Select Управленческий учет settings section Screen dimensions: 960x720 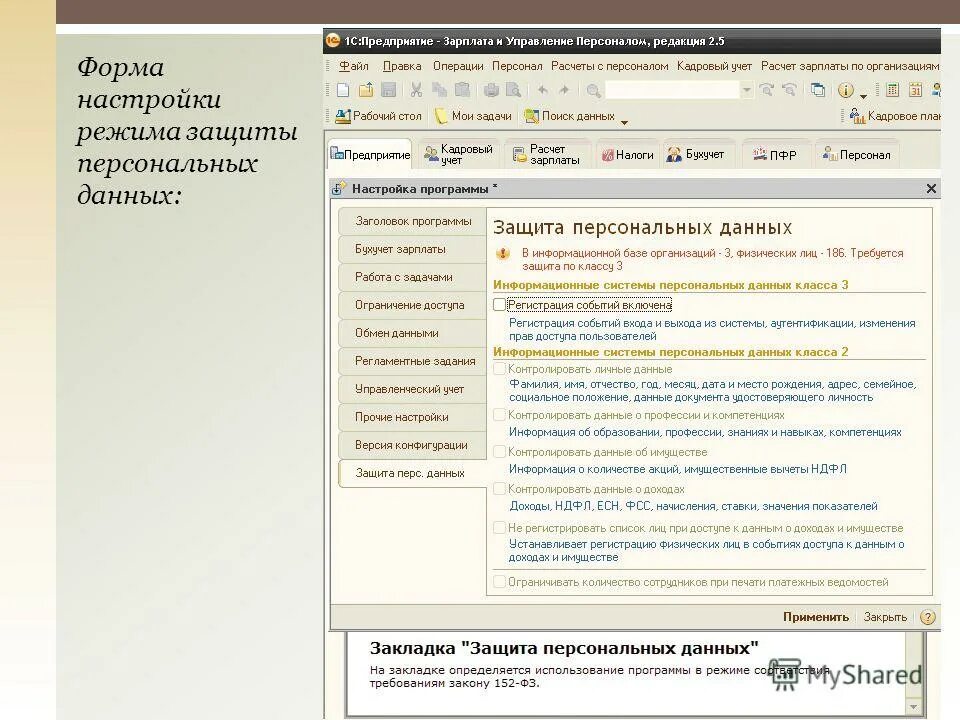[413, 389]
